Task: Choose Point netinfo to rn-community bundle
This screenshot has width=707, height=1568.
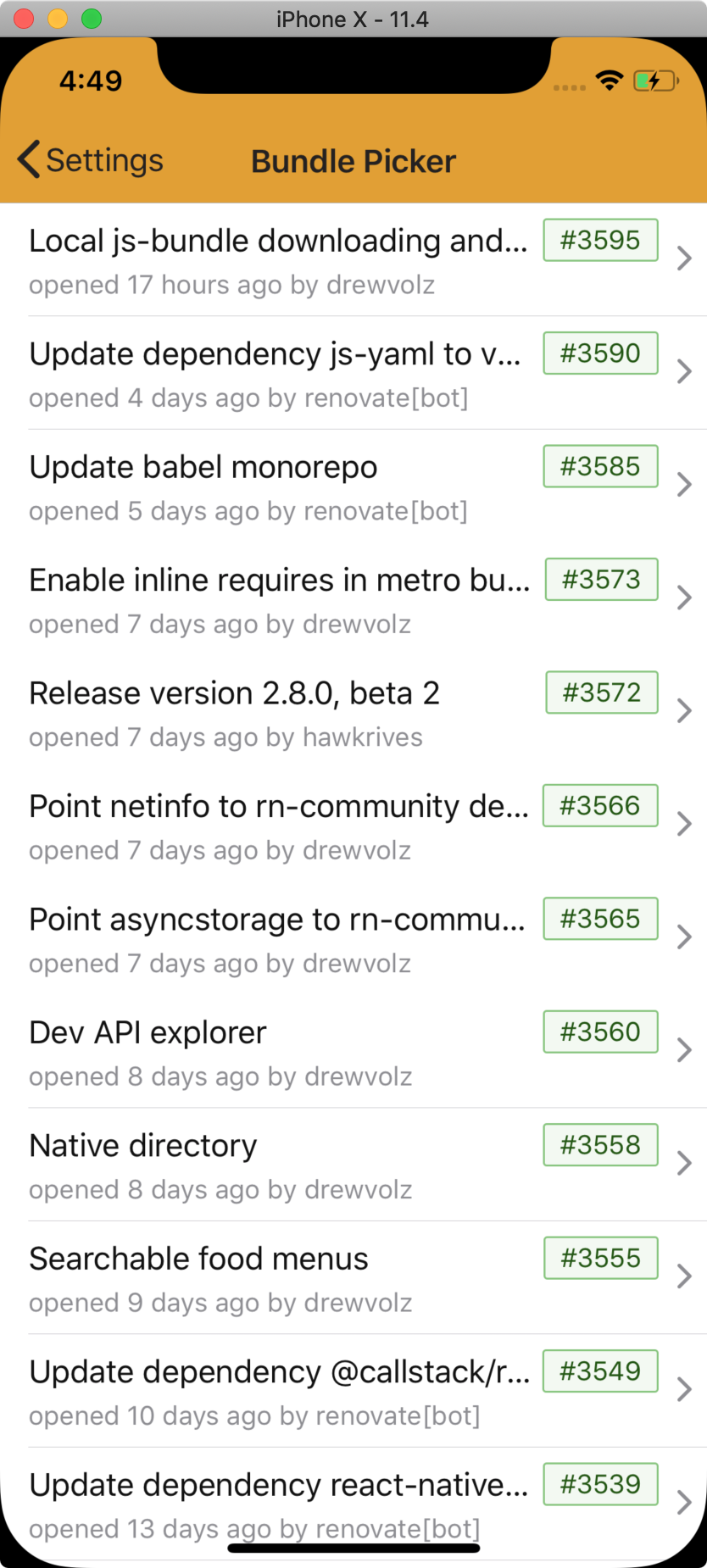Action: 279,807
